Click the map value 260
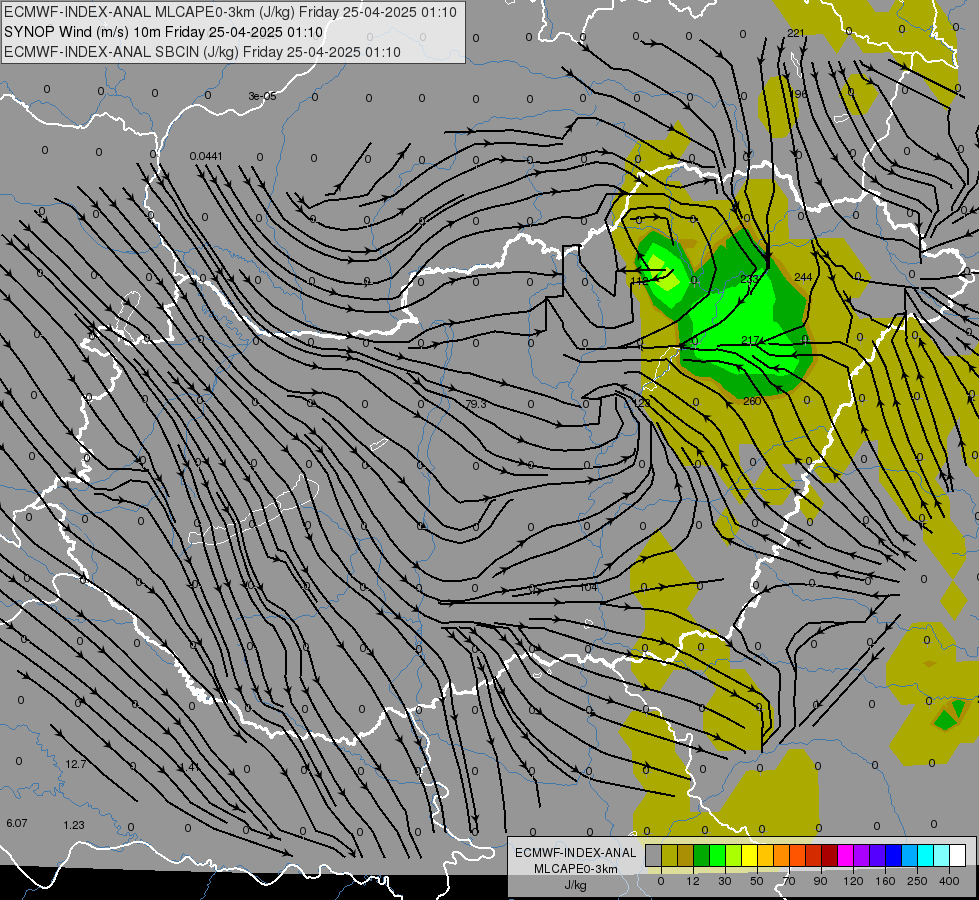The height and width of the screenshot is (900, 979). coord(752,401)
